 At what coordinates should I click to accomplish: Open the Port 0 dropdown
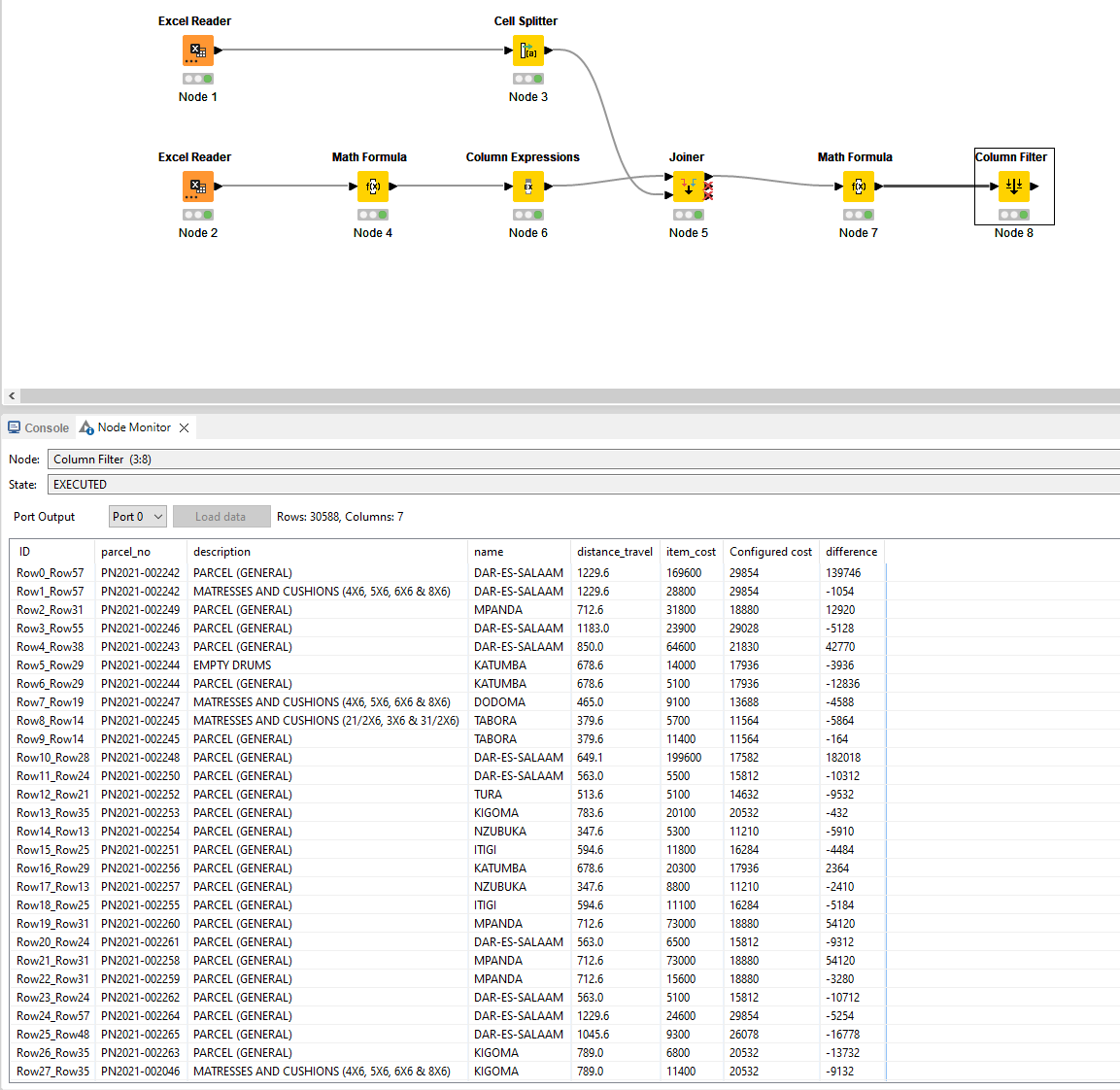click(137, 517)
